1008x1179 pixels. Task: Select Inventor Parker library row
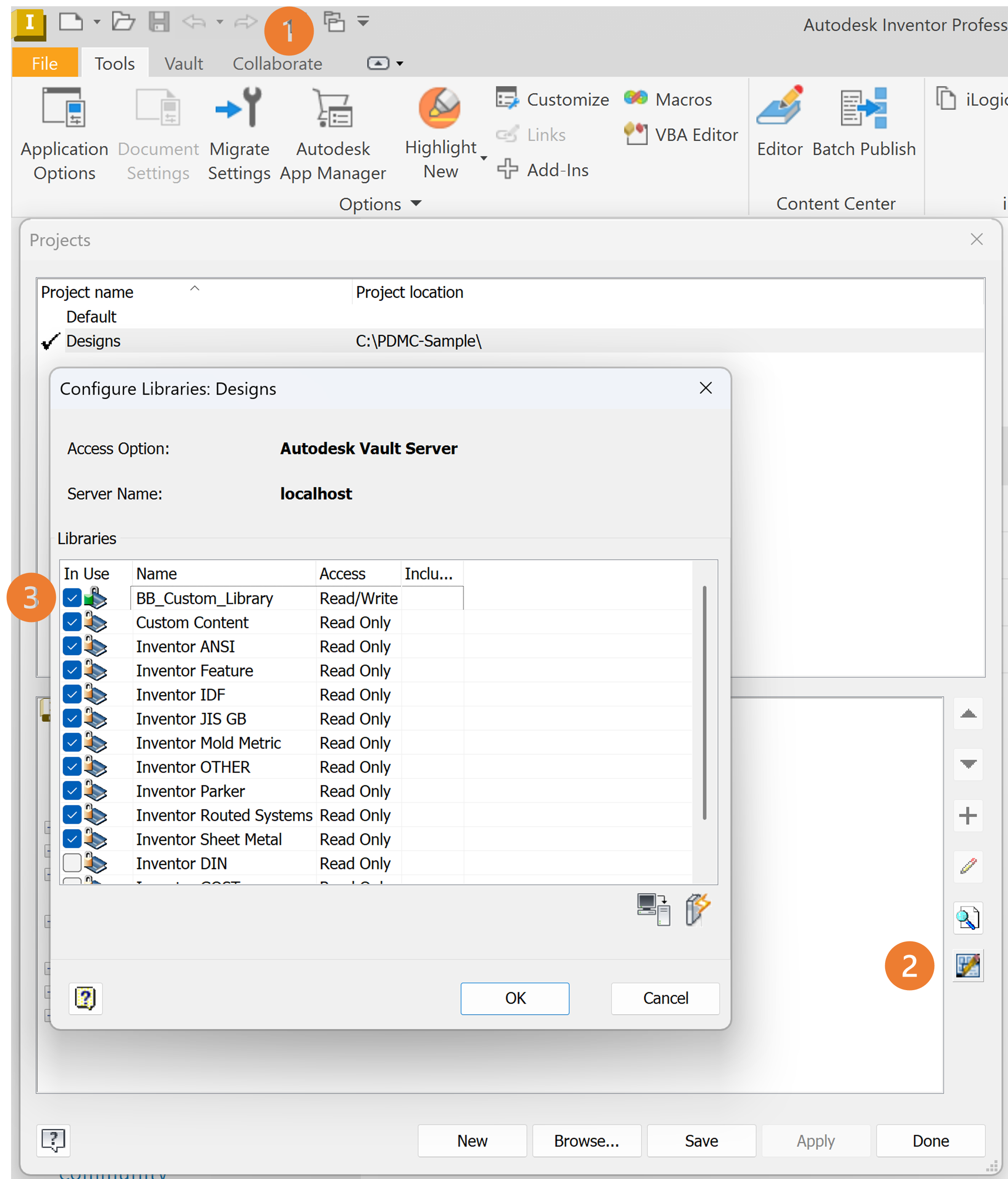pos(376,791)
